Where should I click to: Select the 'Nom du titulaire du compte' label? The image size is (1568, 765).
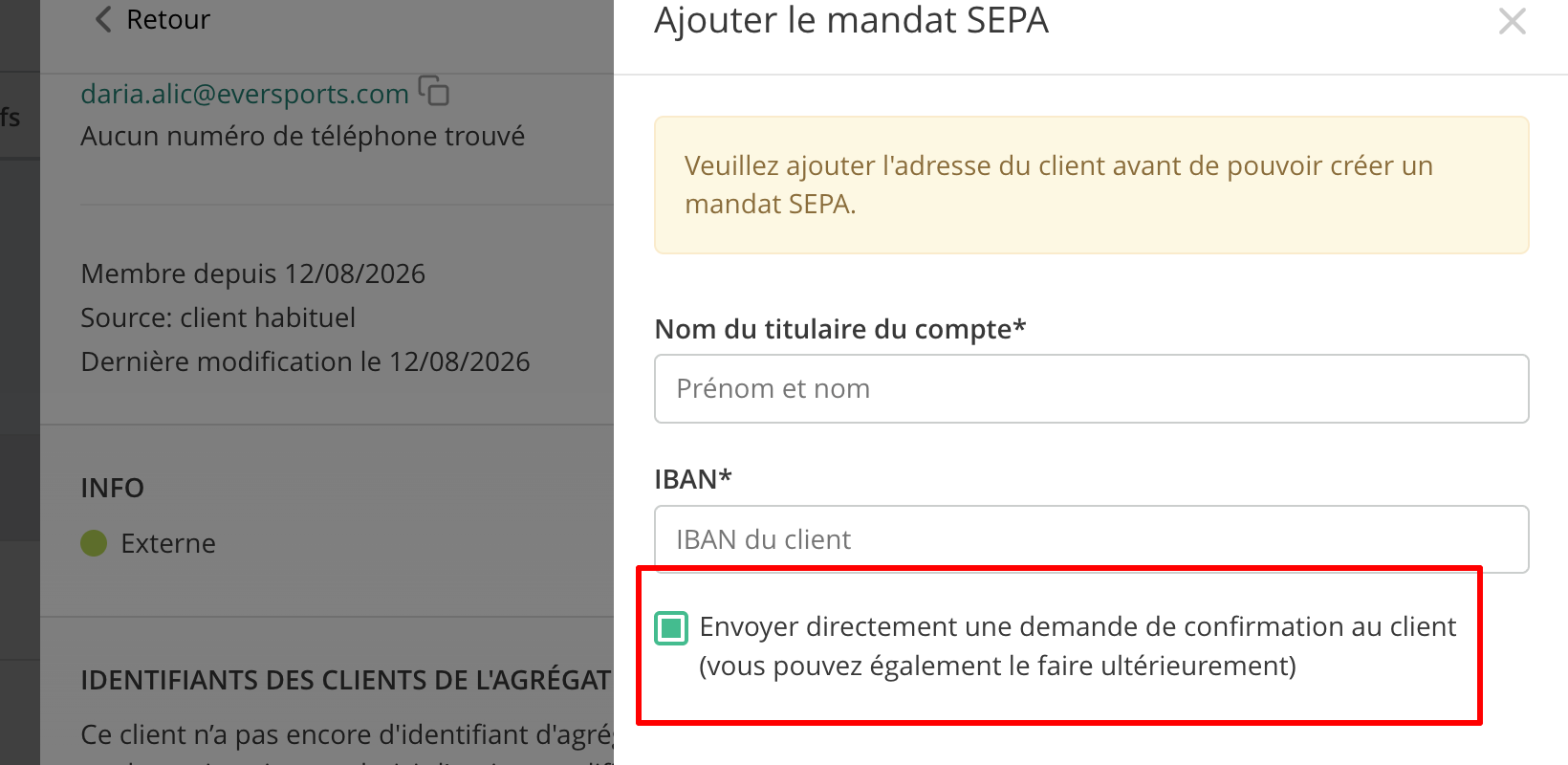840,329
